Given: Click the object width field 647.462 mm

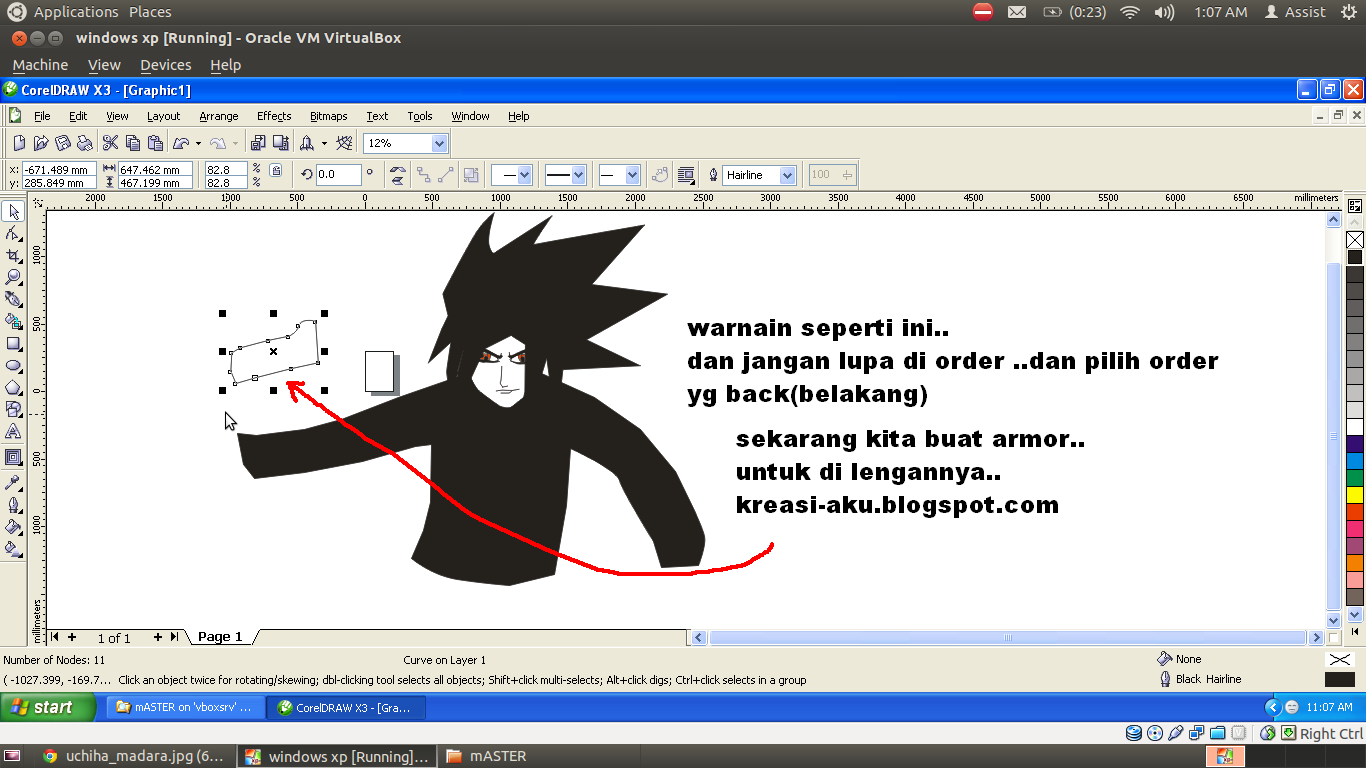Looking at the screenshot, I should [x=155, y=169].
